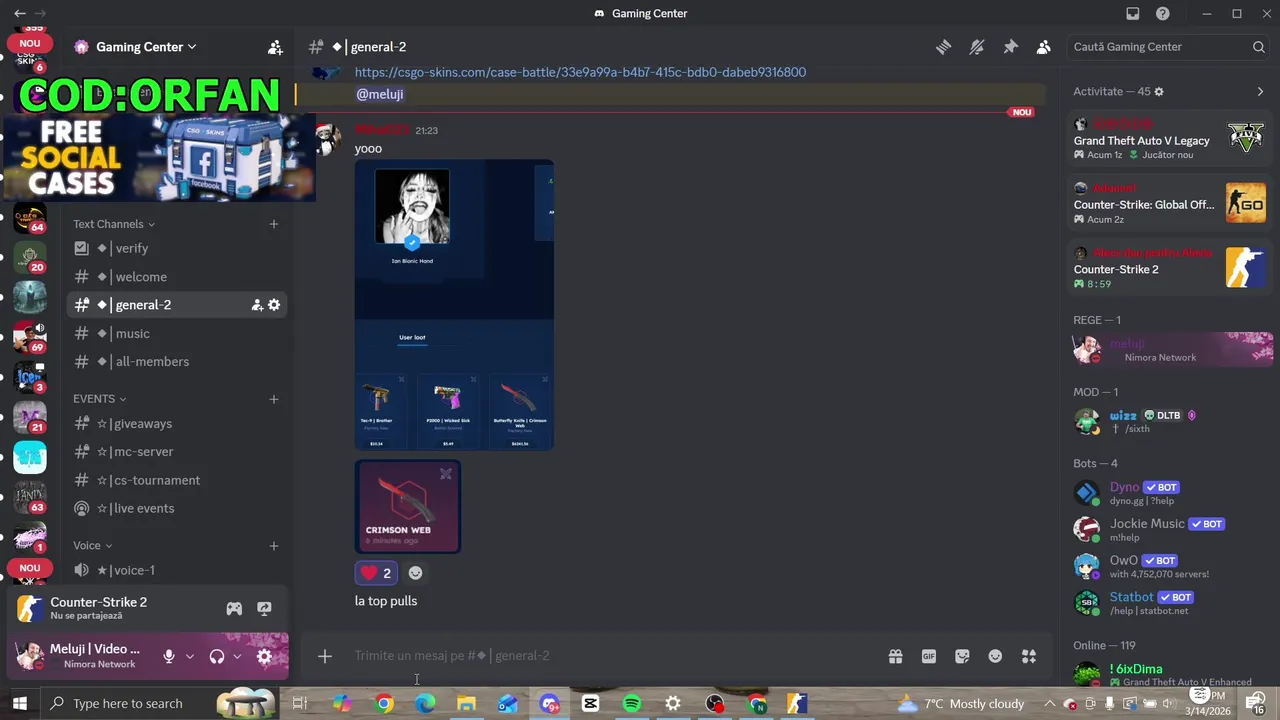
Task: Open the loot screenshot attachment image
Action: click(454, 305)
